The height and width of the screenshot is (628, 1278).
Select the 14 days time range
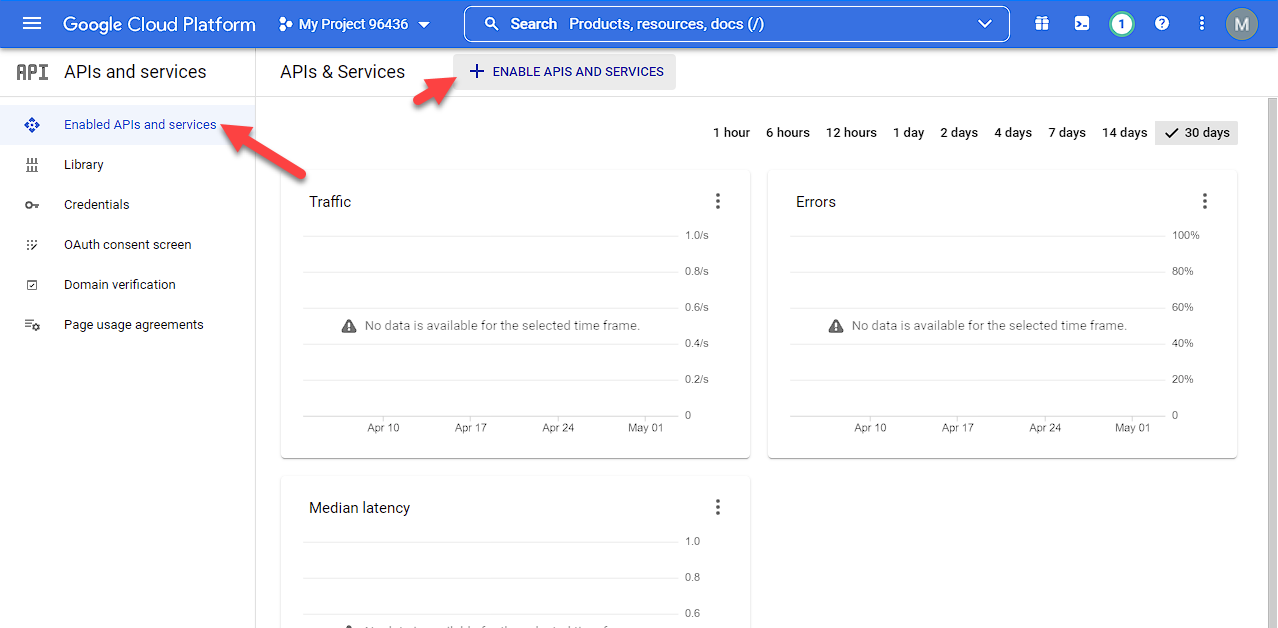[x=1124, y=133]
